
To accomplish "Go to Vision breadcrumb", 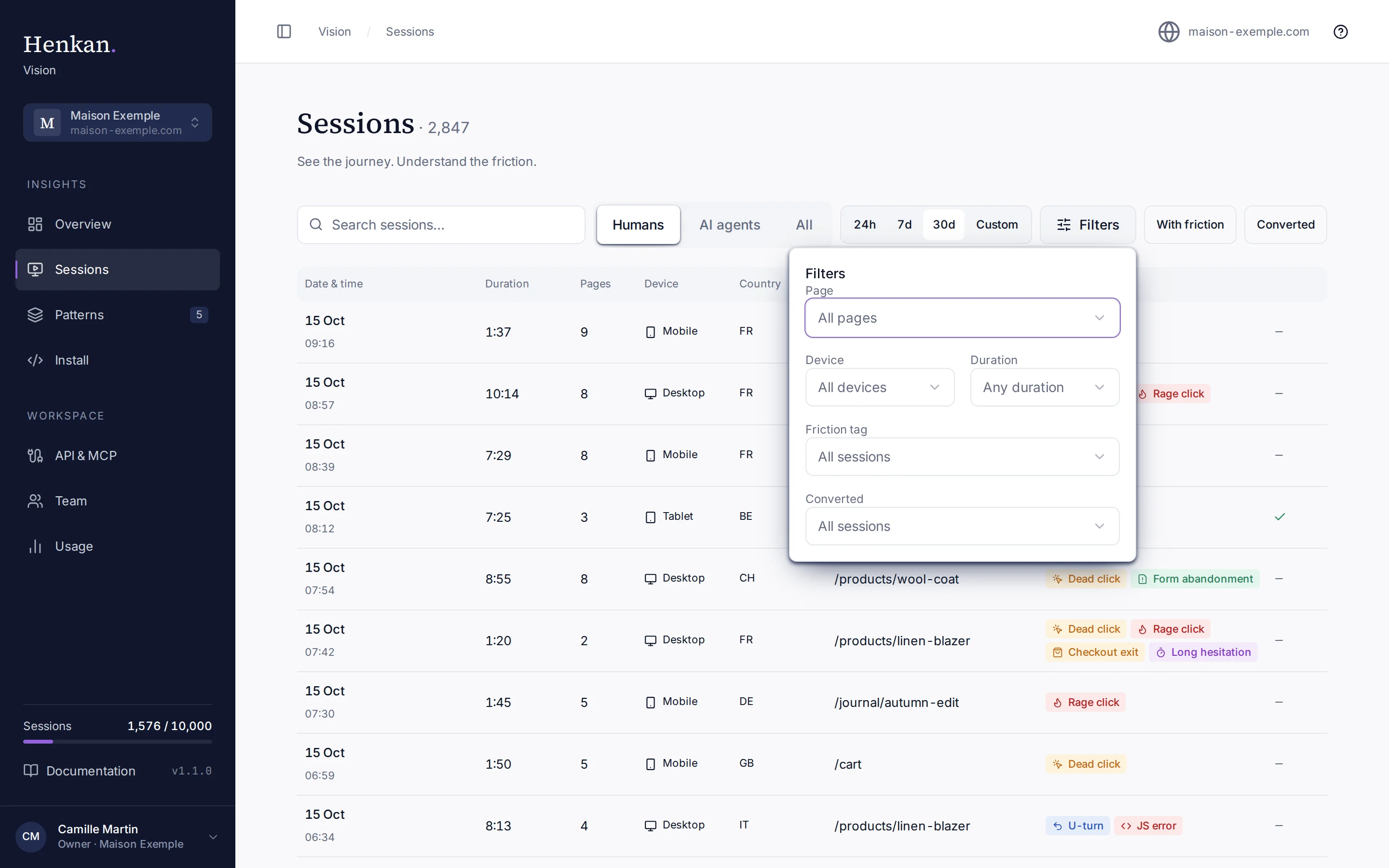I will click(x=335, y=31).
